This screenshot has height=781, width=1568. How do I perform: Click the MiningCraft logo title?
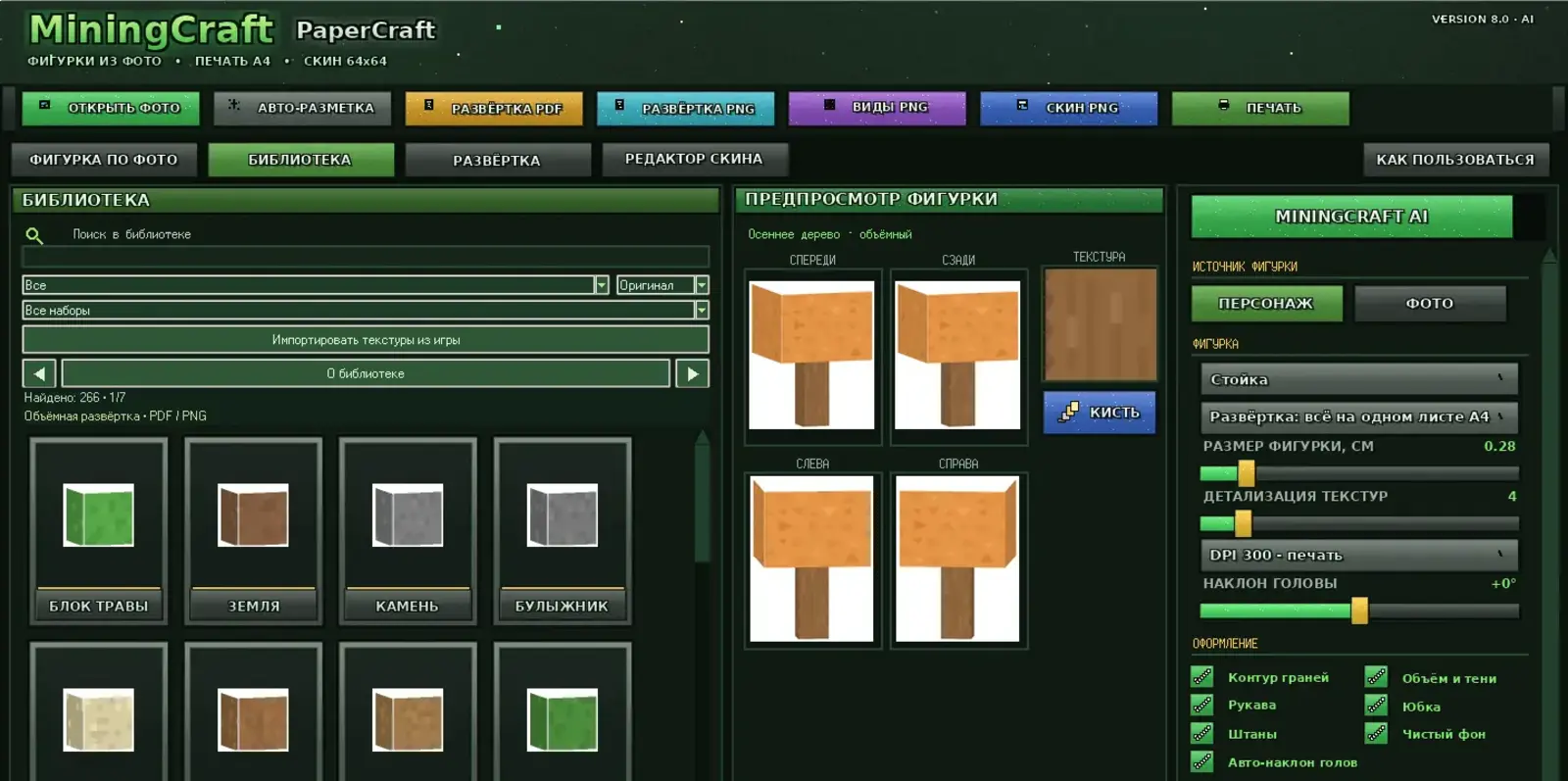pos(152,30)
